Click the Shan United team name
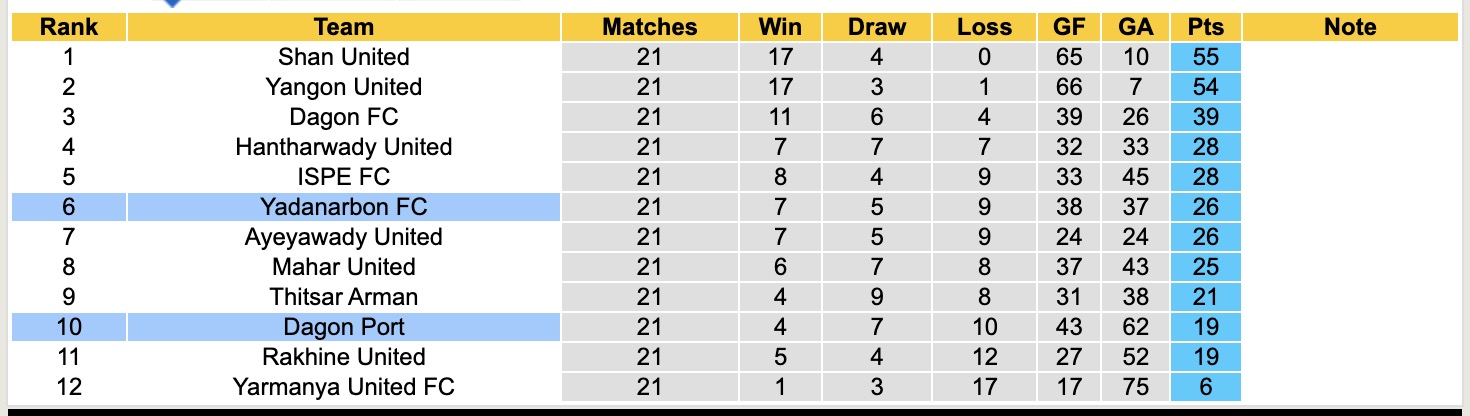 [x=343, y=57]
